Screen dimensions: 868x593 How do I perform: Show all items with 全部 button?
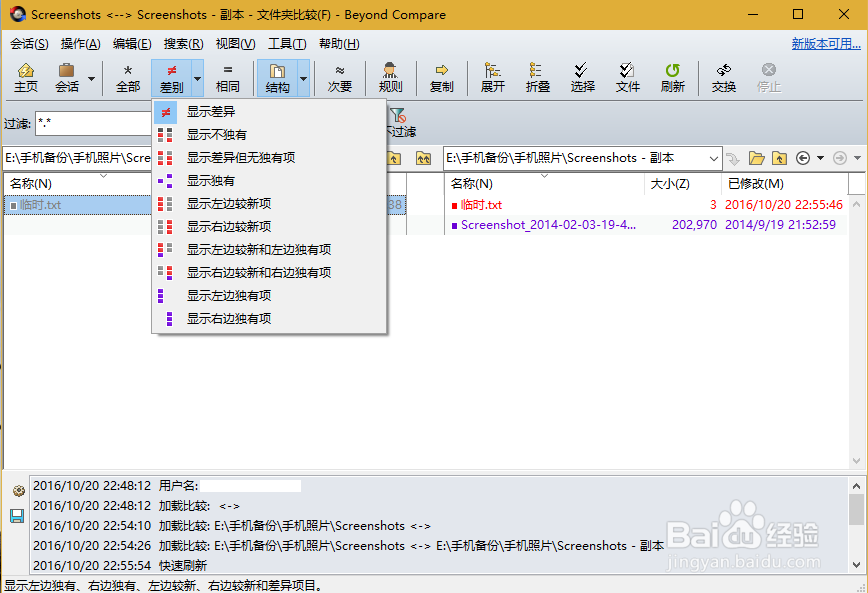pyautogui.click(x=128, y=78)
